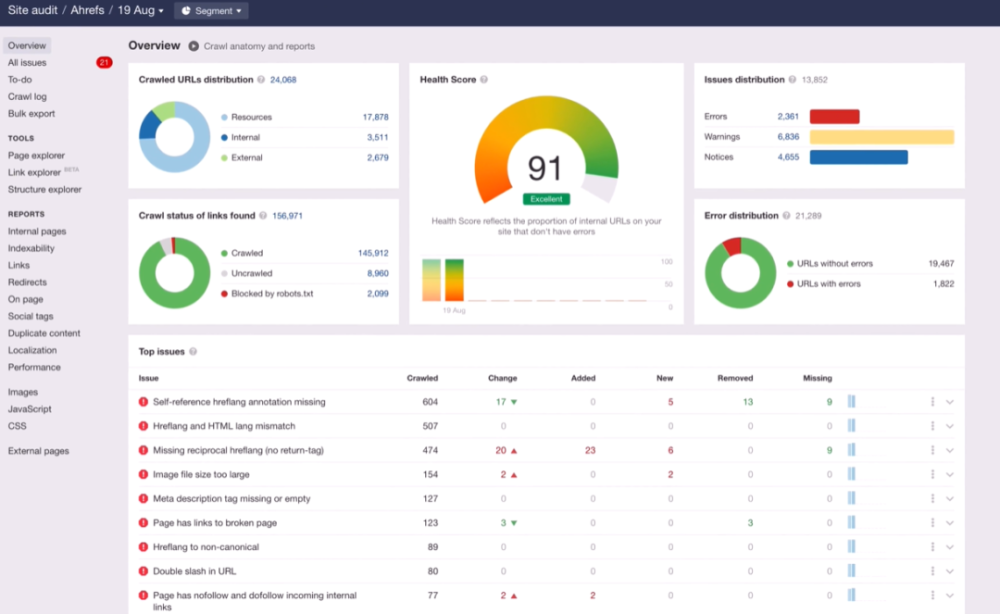Click the play icon beside Crawl anatomy and reports
Viewport: 1000px width, 614px height.
coord(193,46)
